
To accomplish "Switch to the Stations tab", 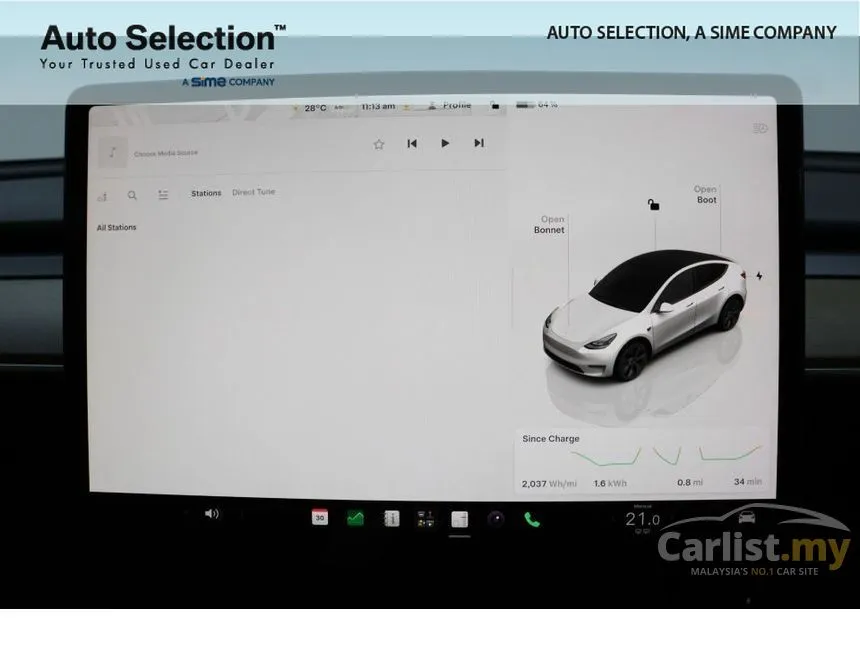I will click(x=206, y=193).
